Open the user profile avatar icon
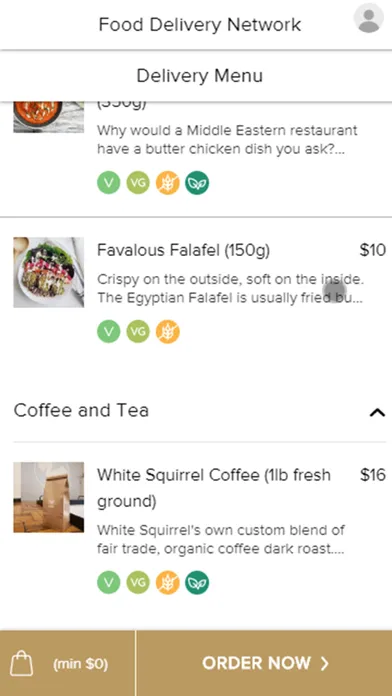The image size is (392, 696). click(368, 18)
